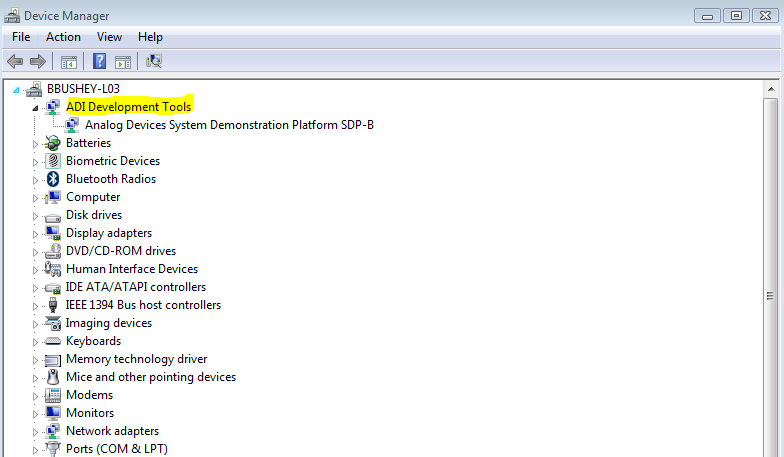Image resolution: width=784 pixels, height=457 pixels.
Task: Click the Forward arrow toolbar icon
Action: [x=38, y=62]
